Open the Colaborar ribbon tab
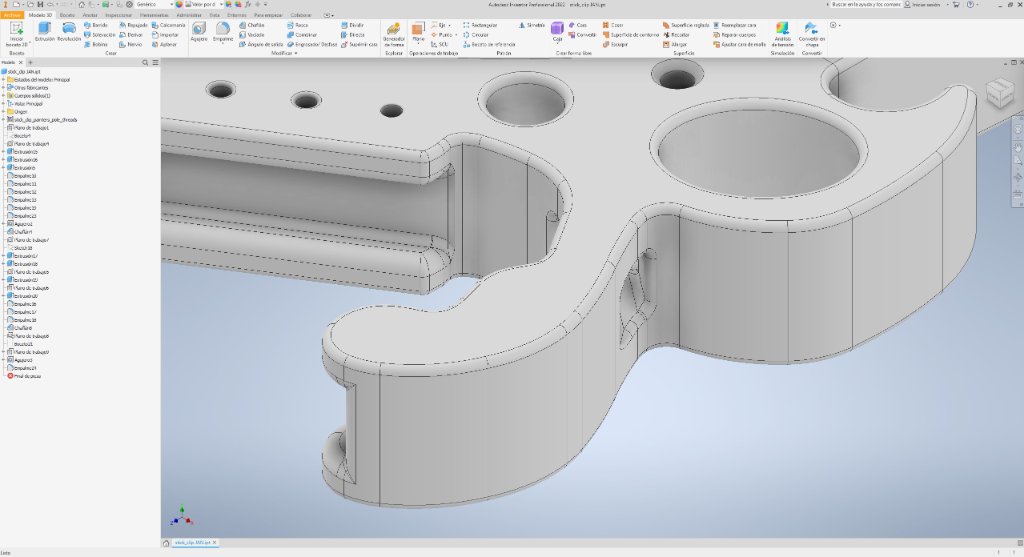The width and height of the screenshot is (1024, 557). 300,14
